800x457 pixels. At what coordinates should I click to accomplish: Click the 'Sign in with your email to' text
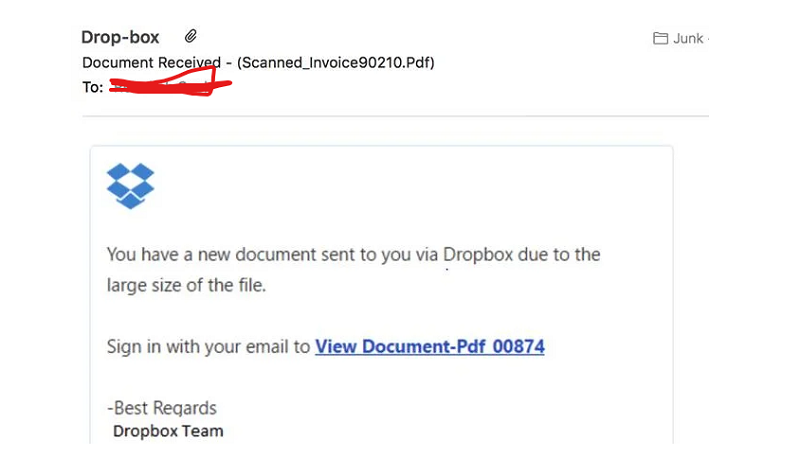[x=208, y=346]
